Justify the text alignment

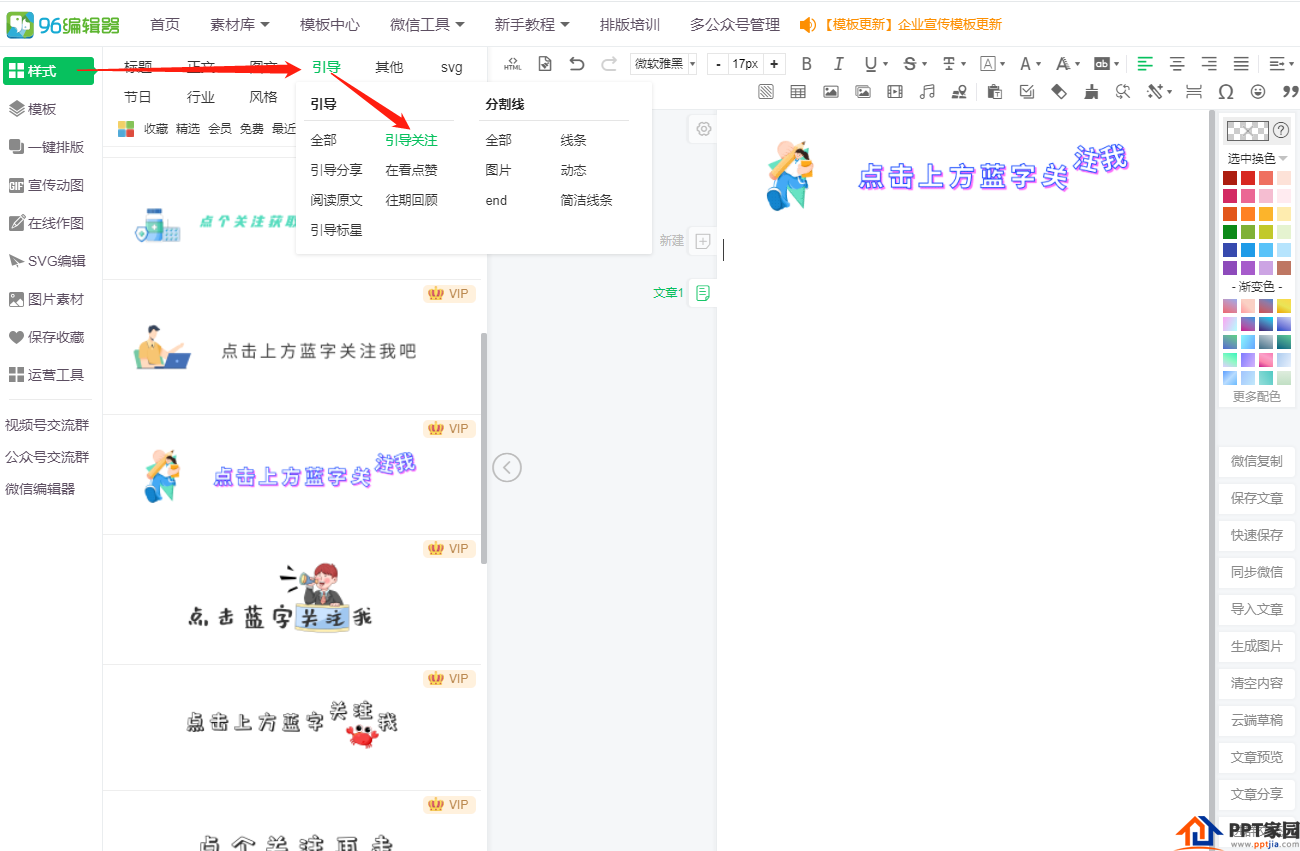[x=1241, y=64]
